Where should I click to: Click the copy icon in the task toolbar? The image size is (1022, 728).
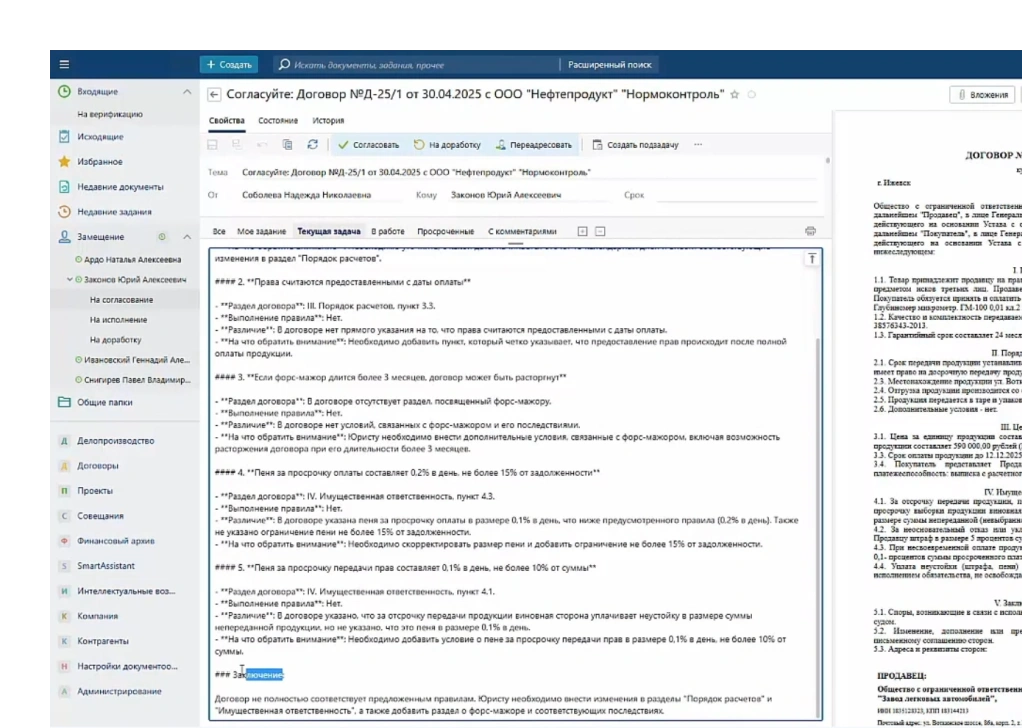[287, 145]
